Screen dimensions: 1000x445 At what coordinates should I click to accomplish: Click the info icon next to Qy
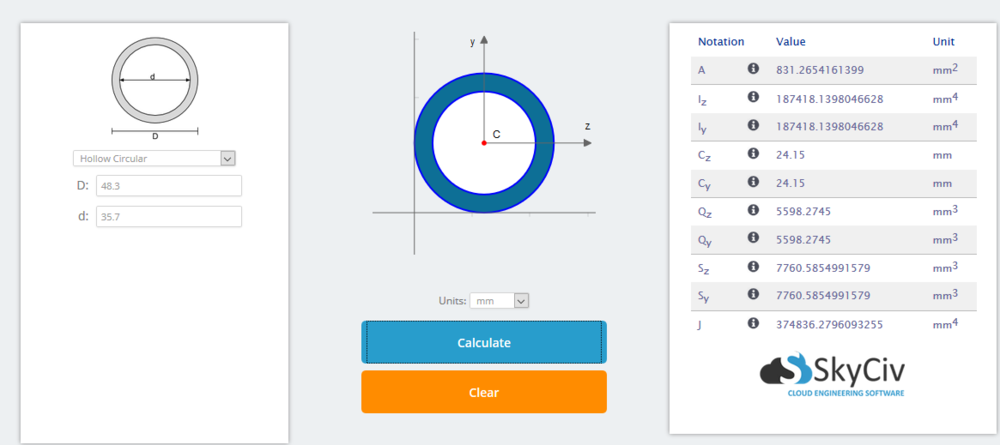coord(753,237)
